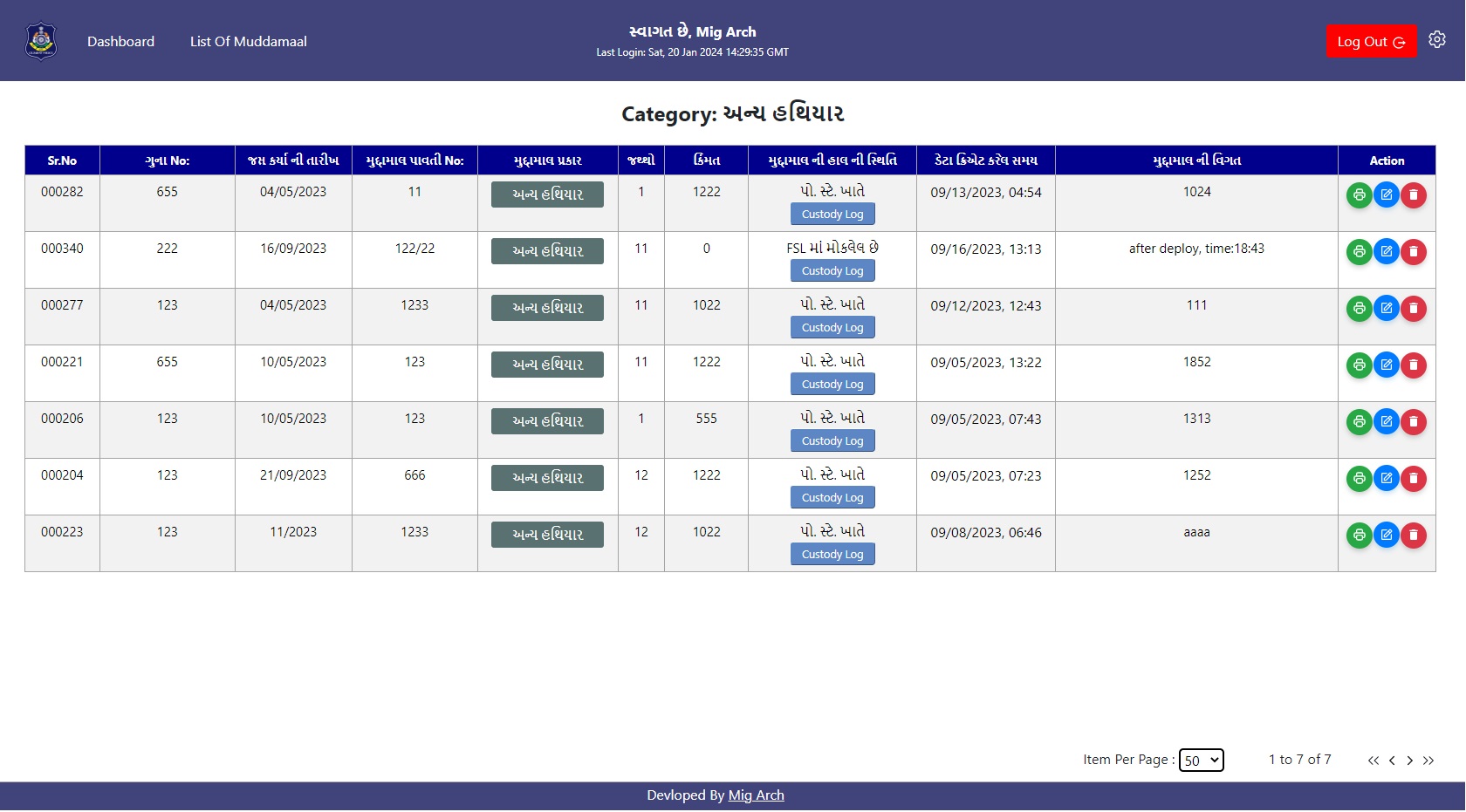
Task: Click the Log Out button
Action: [1370, 42]
